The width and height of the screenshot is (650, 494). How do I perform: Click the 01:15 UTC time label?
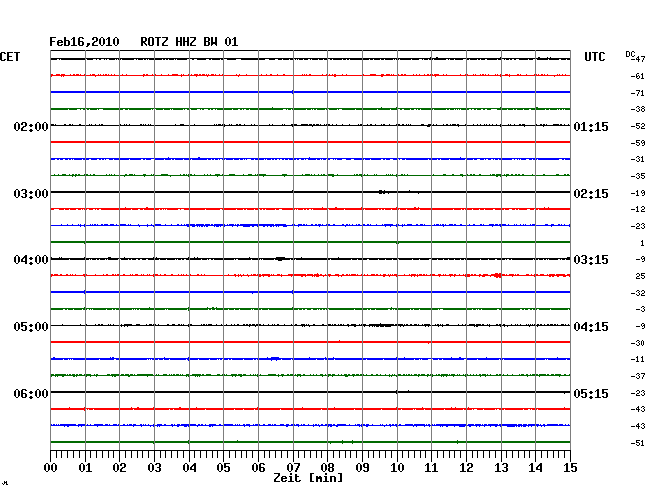point(591,126)
